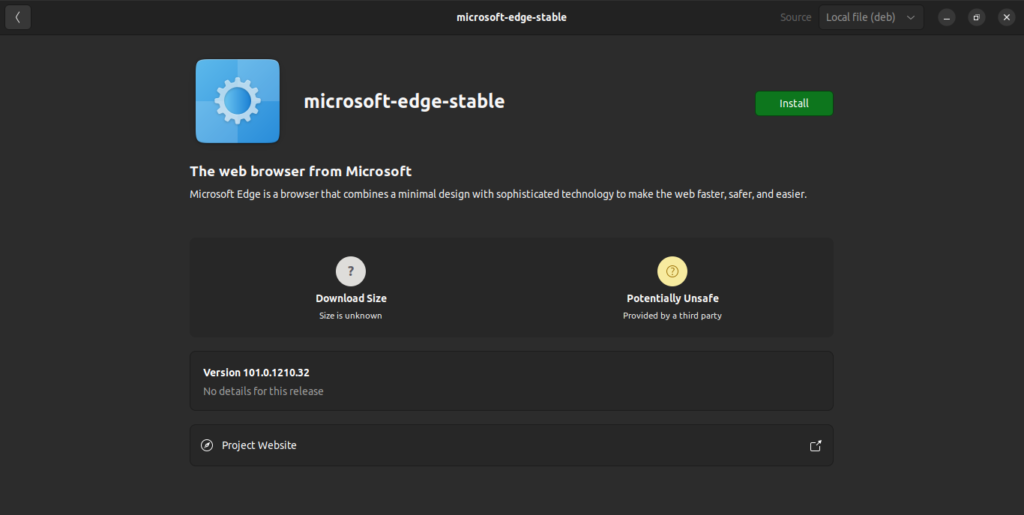This screenshot has height=515, width=1024.
Task: Minimize the software window
Action: [947, 18]
